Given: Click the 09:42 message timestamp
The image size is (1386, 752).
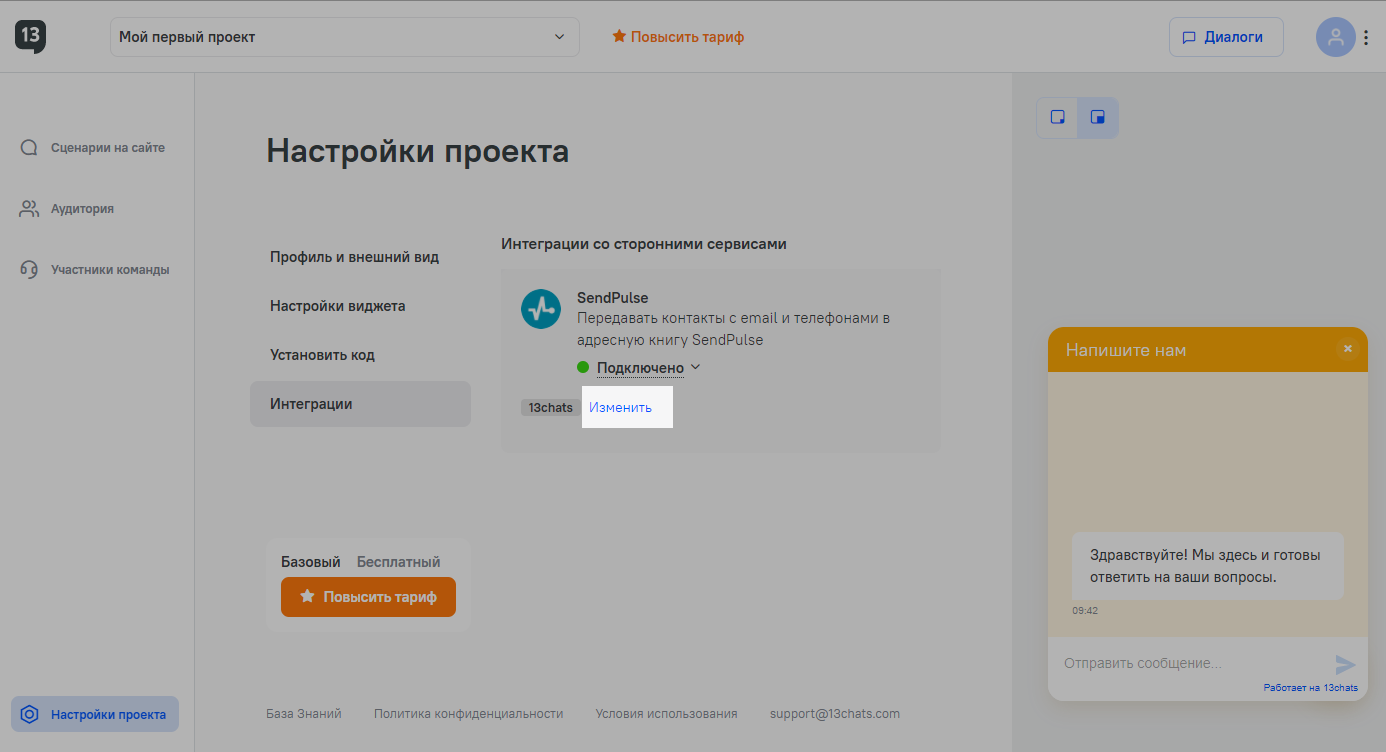Looking at the screenshot, I should tap(1085, 610).
